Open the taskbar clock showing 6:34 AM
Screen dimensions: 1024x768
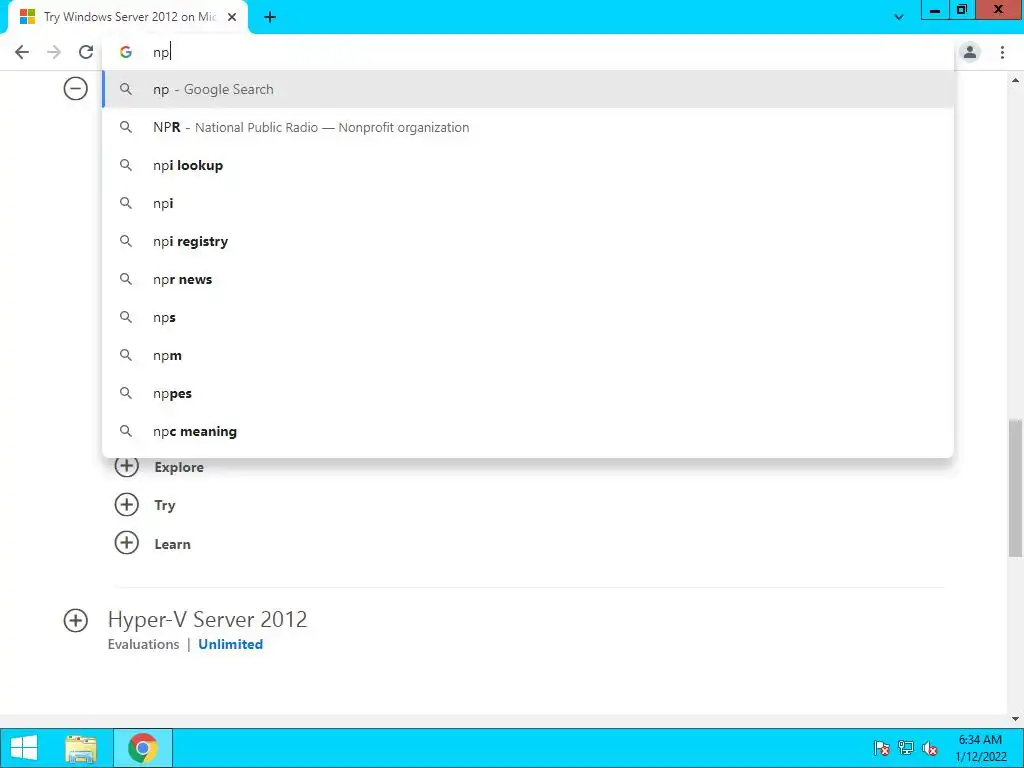[x=980, y=748]
